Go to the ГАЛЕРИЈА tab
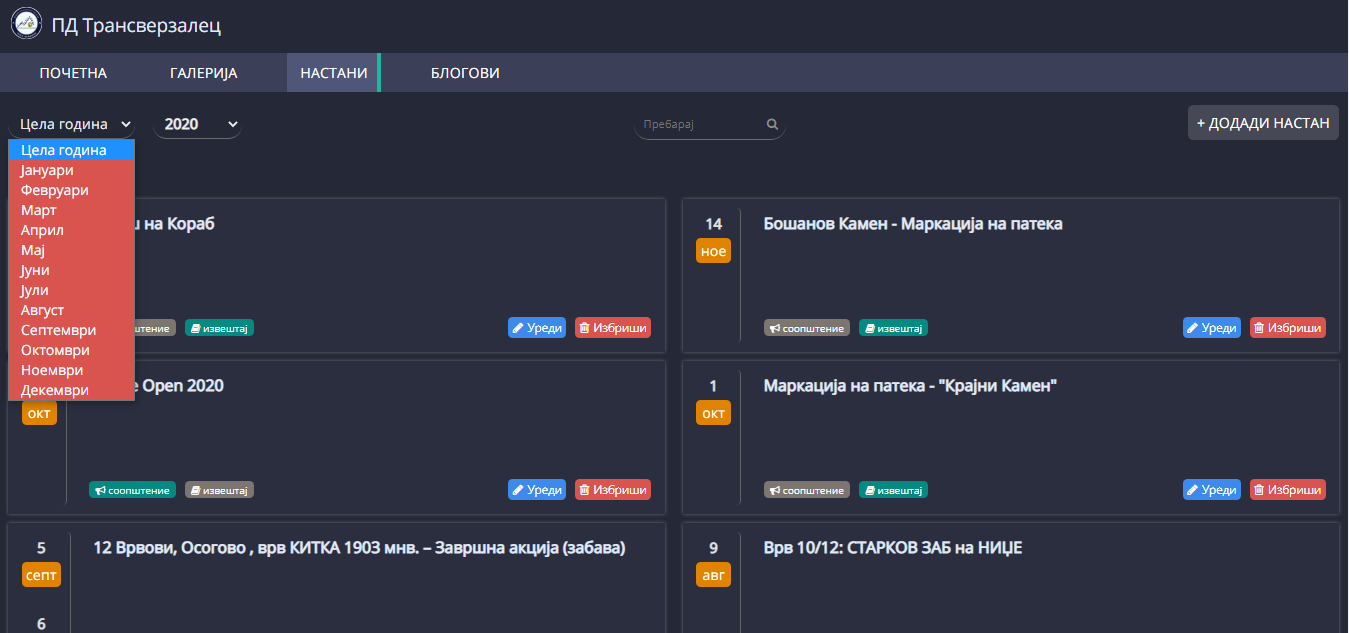This screenshot has width=1349, height=633. coord(204,73)
